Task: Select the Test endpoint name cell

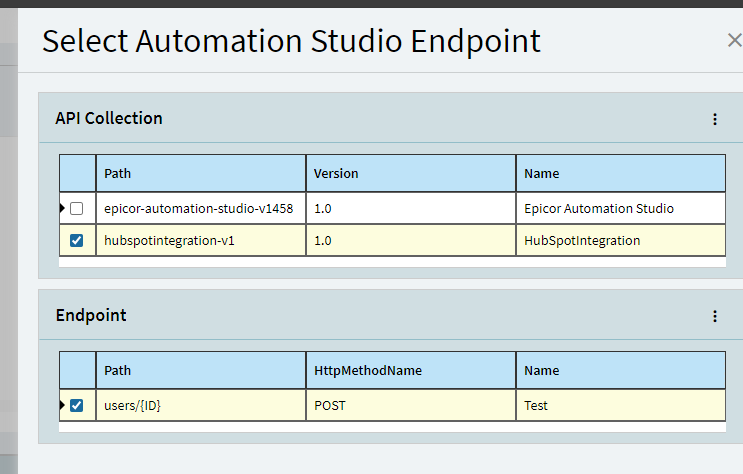Action: coord(621,406)
